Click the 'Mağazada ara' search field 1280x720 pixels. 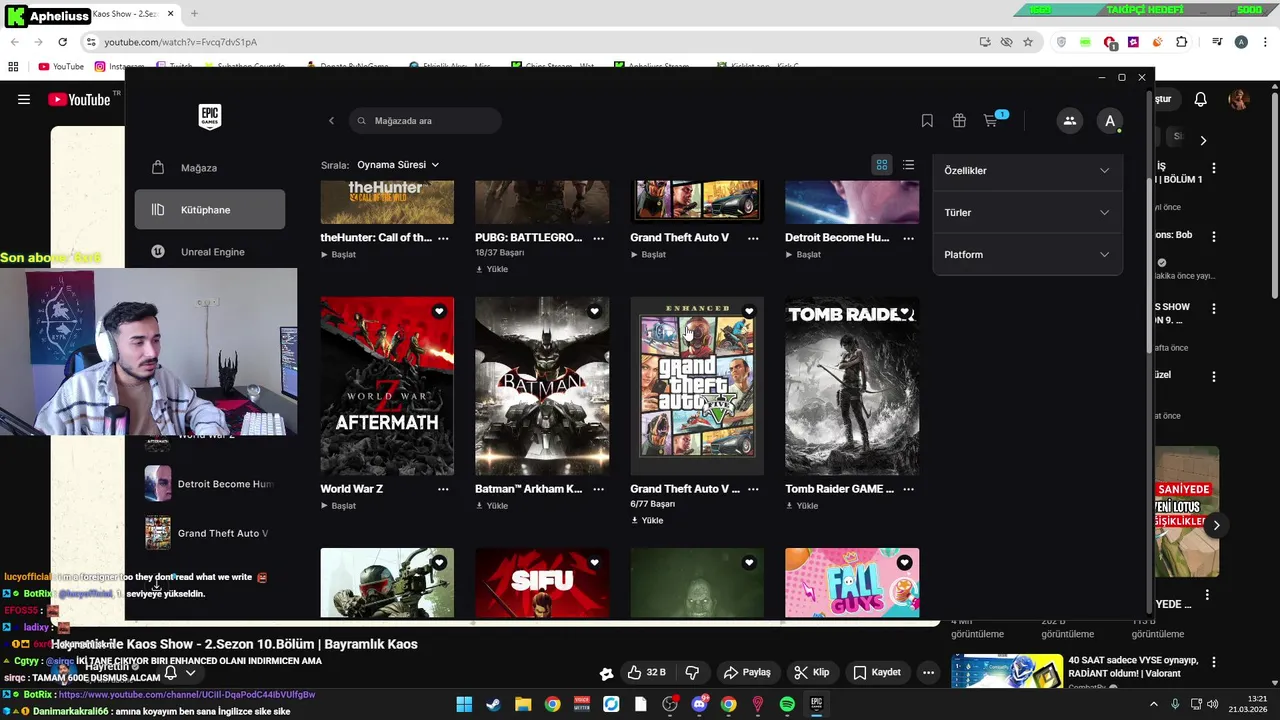(425, 121)
